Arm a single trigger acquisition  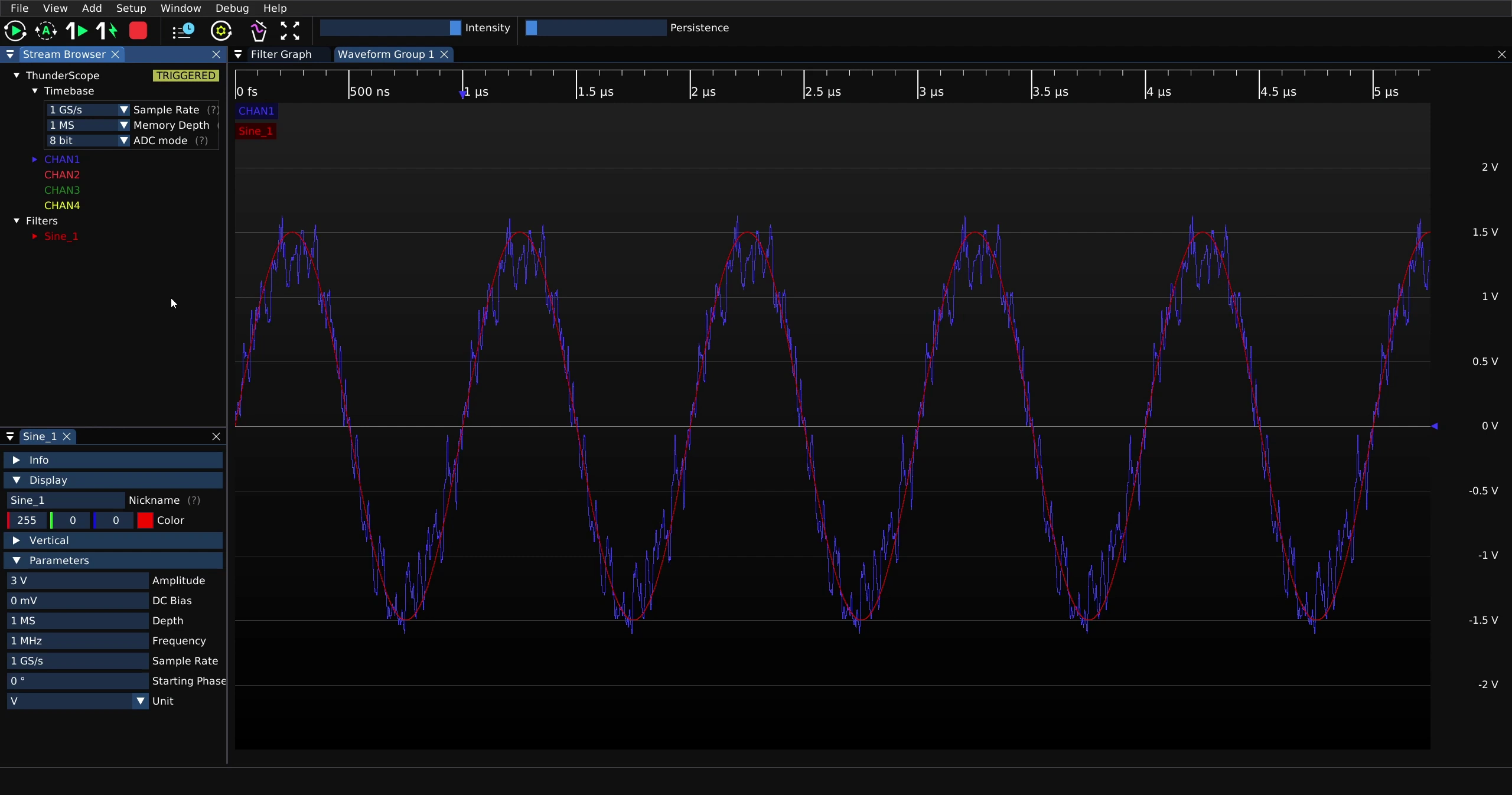[76, 31]
